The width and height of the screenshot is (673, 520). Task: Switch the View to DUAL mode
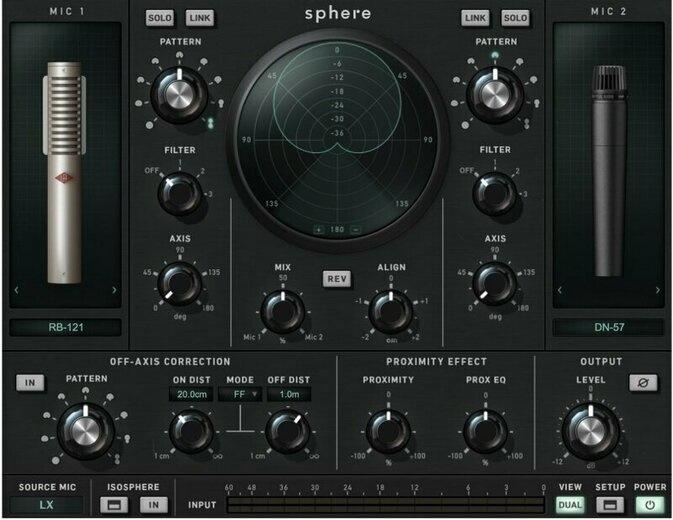pos(570,505)
